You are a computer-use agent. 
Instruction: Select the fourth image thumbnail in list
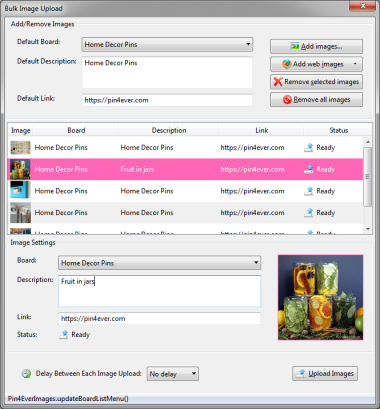point(20,212)
